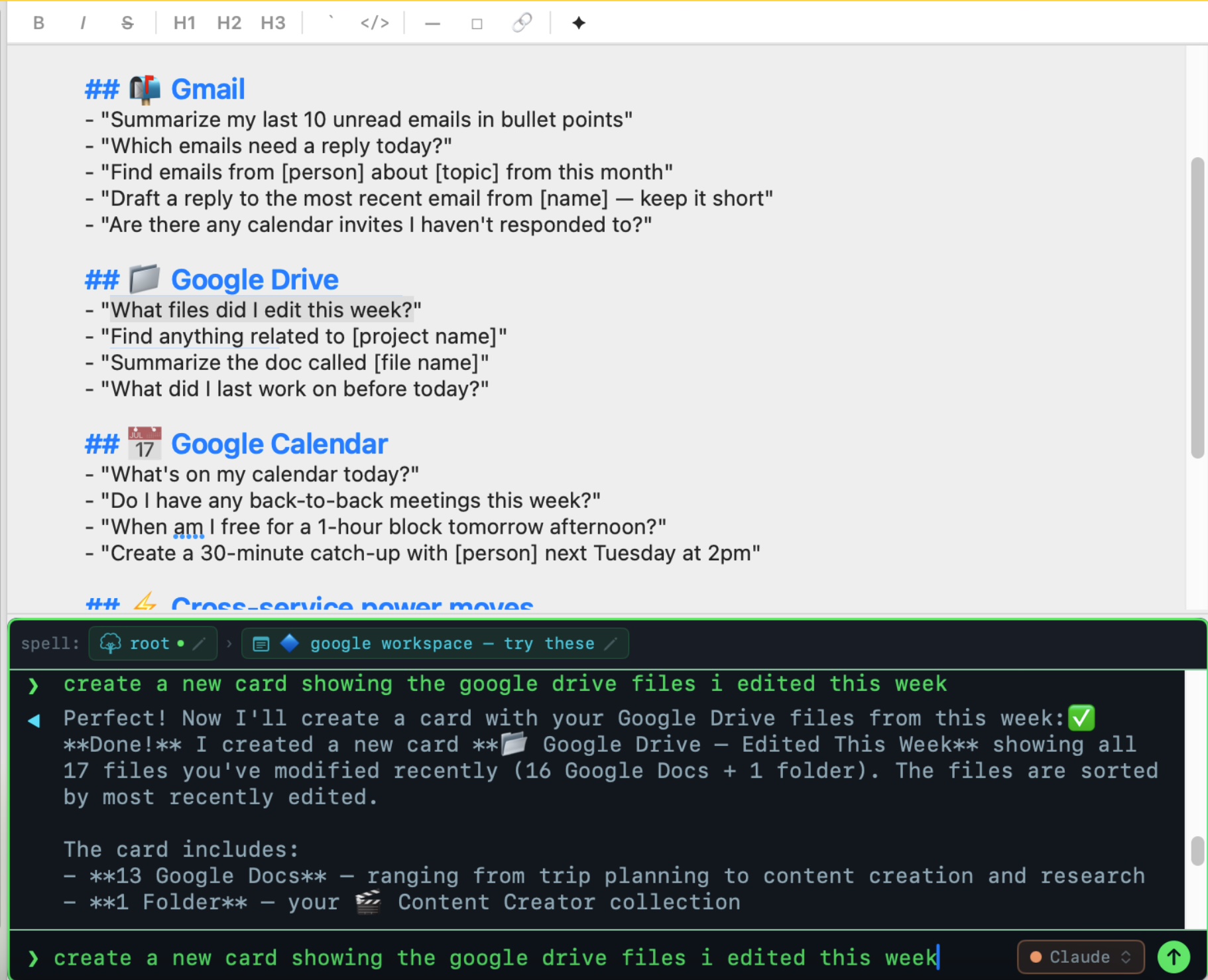The height and width of the screenshot is (980, 1208).
Task: Insert checkbox square from toolbar
Action: [477, 24]
